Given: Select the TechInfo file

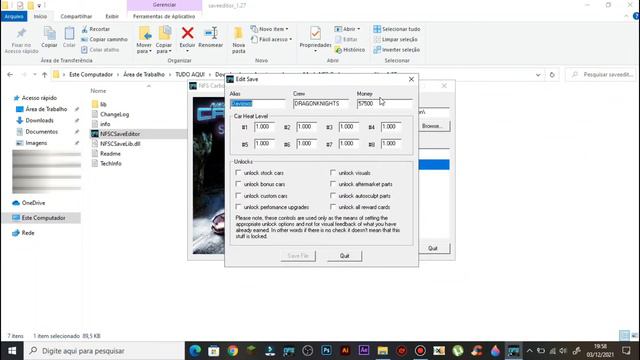Looking at the screenshot, I should (111, 163).
